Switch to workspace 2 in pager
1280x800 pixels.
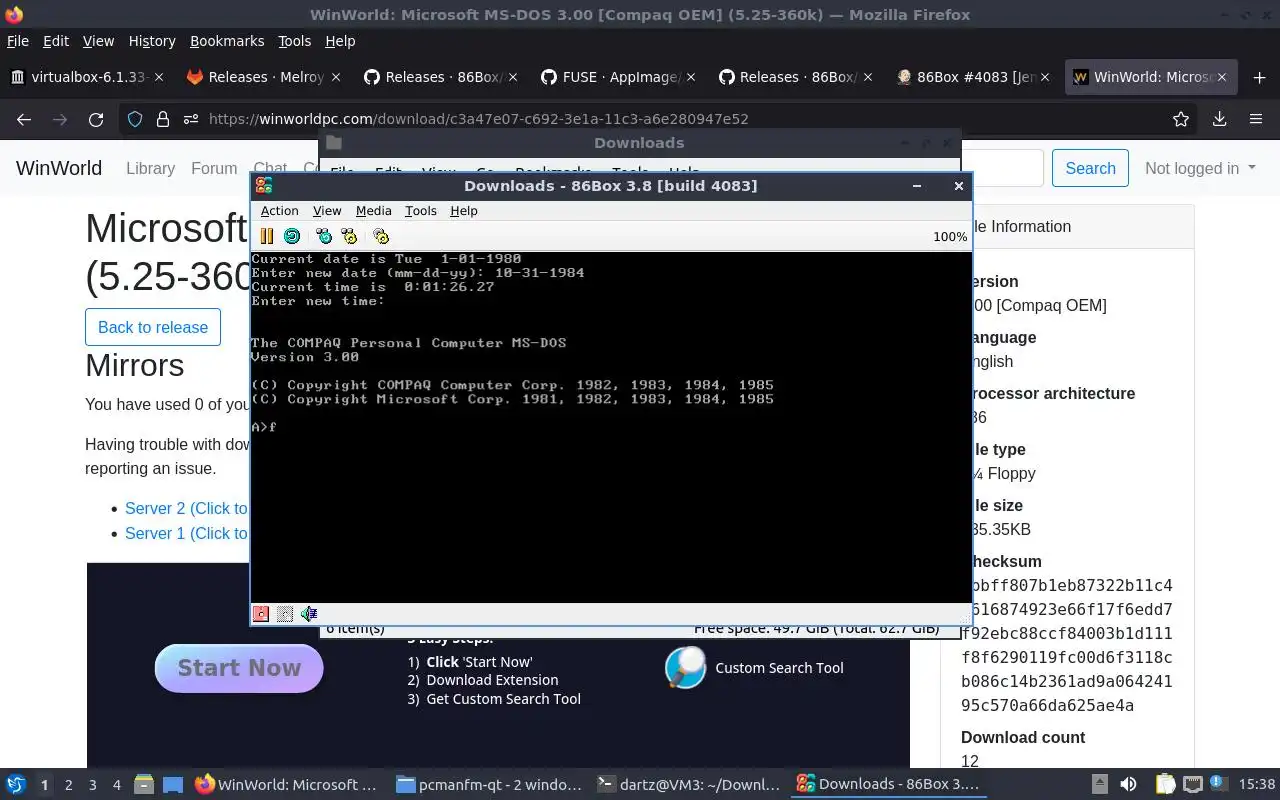[68, 785]
